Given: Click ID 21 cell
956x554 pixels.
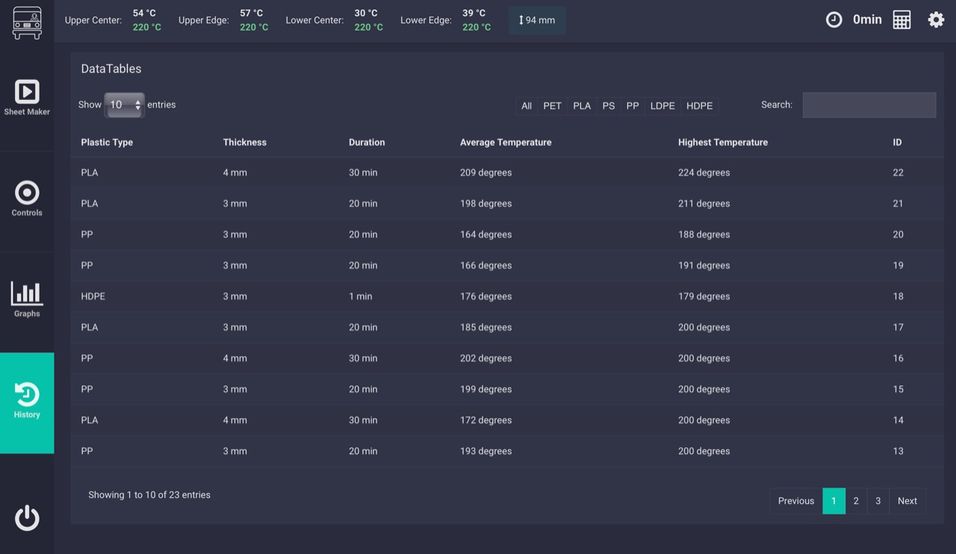Looking at the screenshot, I should pyautogui.click(x=898, y=204).
